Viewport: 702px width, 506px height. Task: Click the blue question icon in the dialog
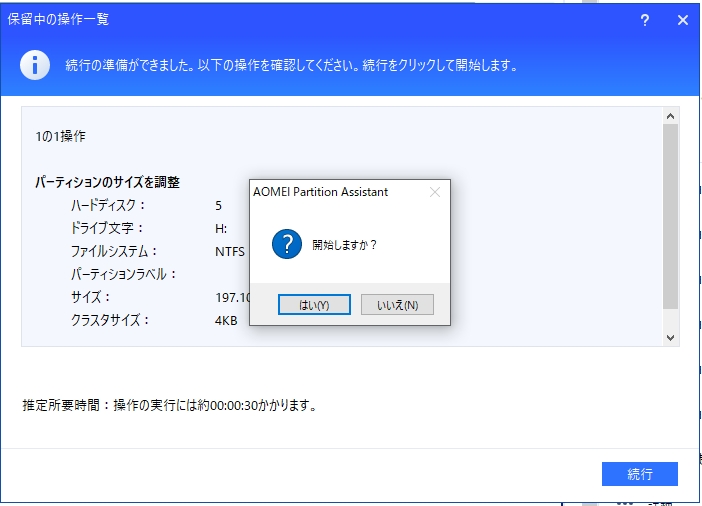coord(287,244)
